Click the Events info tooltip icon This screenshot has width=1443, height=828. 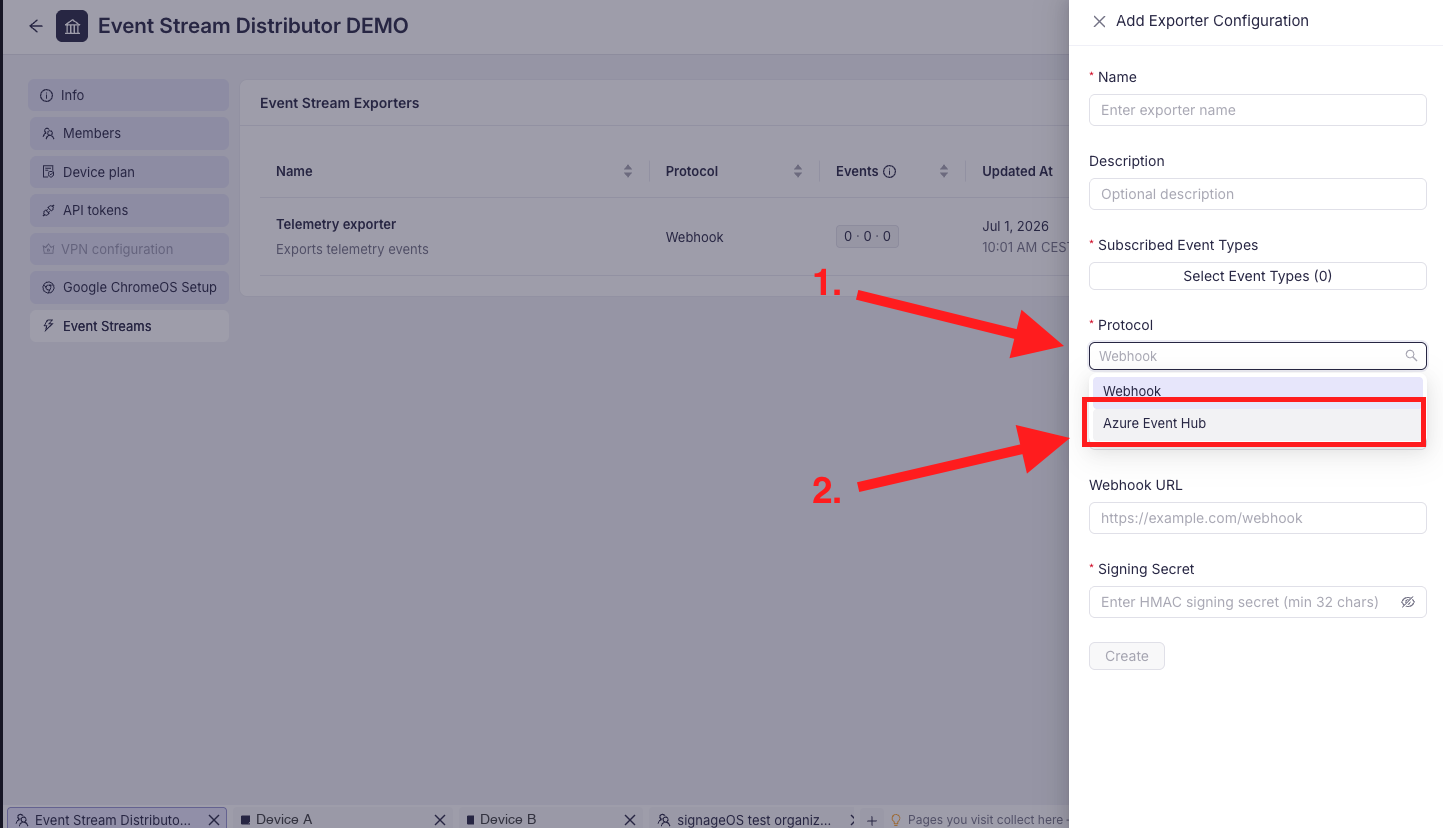890,171
